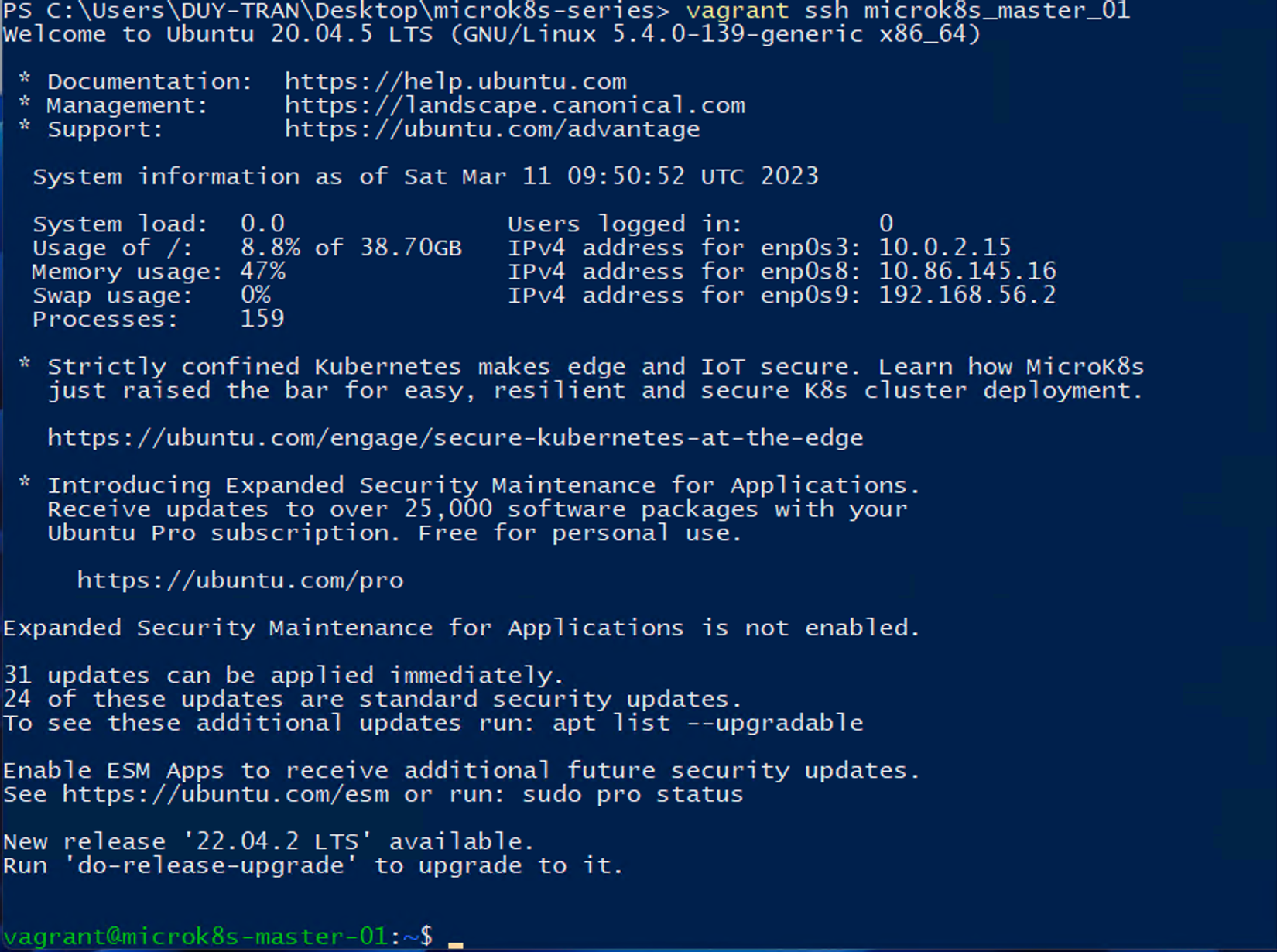Open the ubuntu.com/advantage support link
Image resolution: width=1277 pixels, height=952 pixels.
492,128
